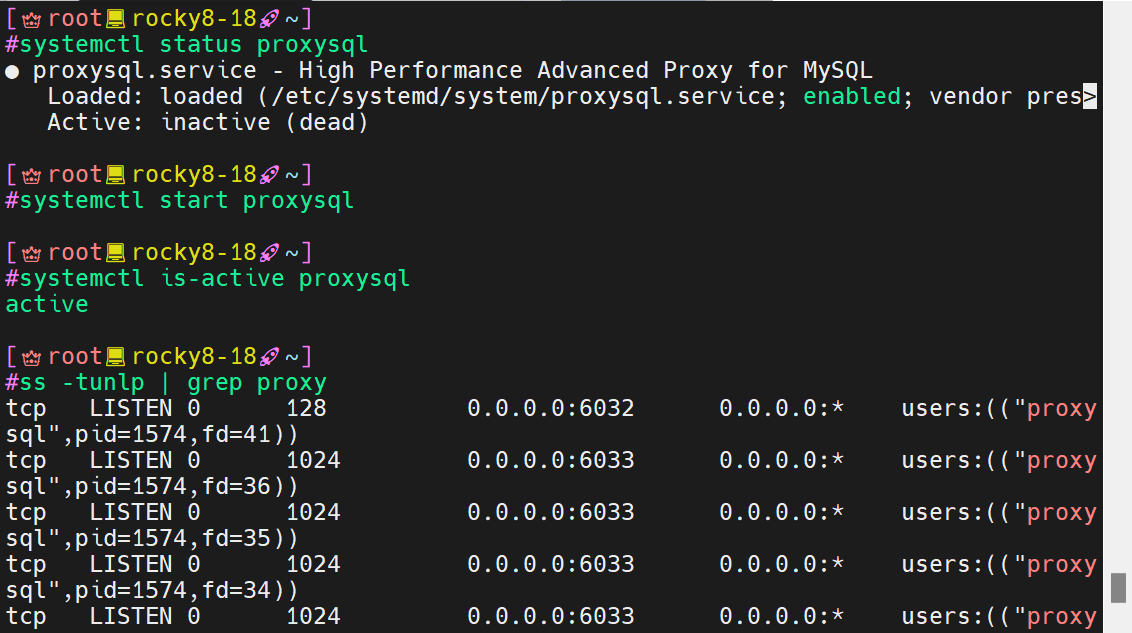Click the 'pid=1574,fd=34' text
The height and width of the screenshot is (633, 1132).
(x=173, y=590)
